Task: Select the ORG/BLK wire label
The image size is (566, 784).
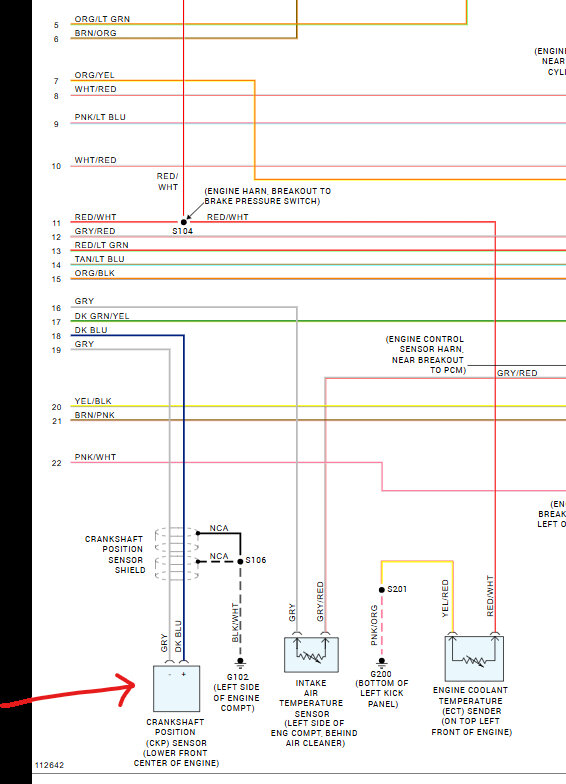Action: (94, 273)
